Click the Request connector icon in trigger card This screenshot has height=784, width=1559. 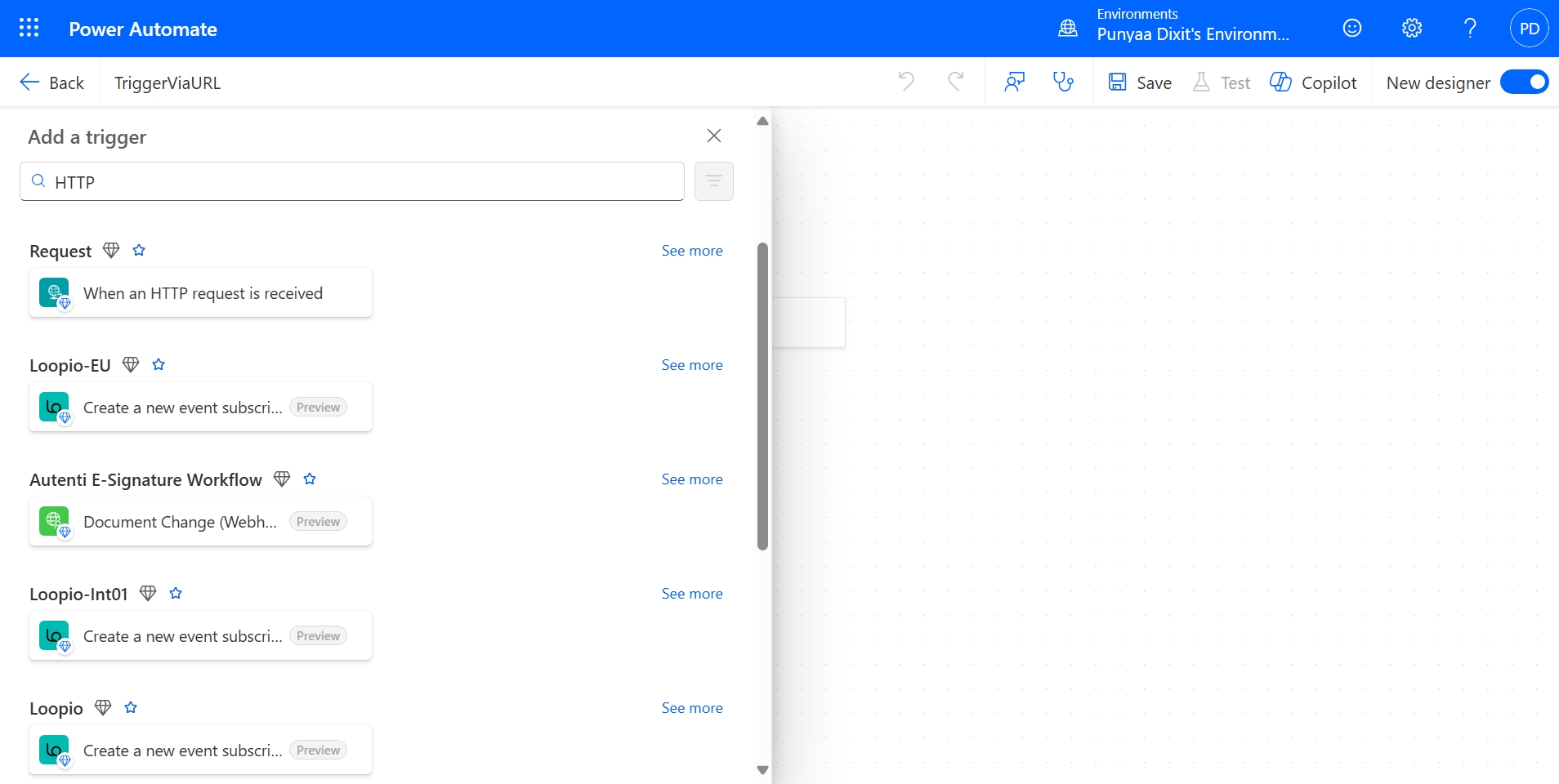tap(54, 292)
